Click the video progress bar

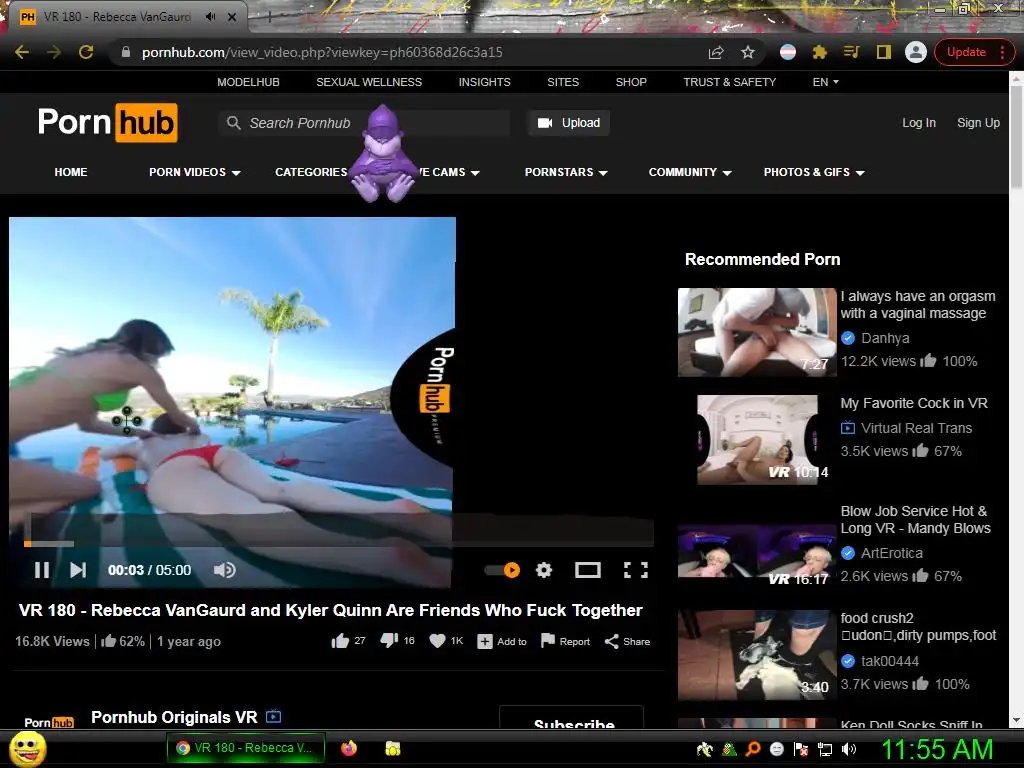pos(338,543)
